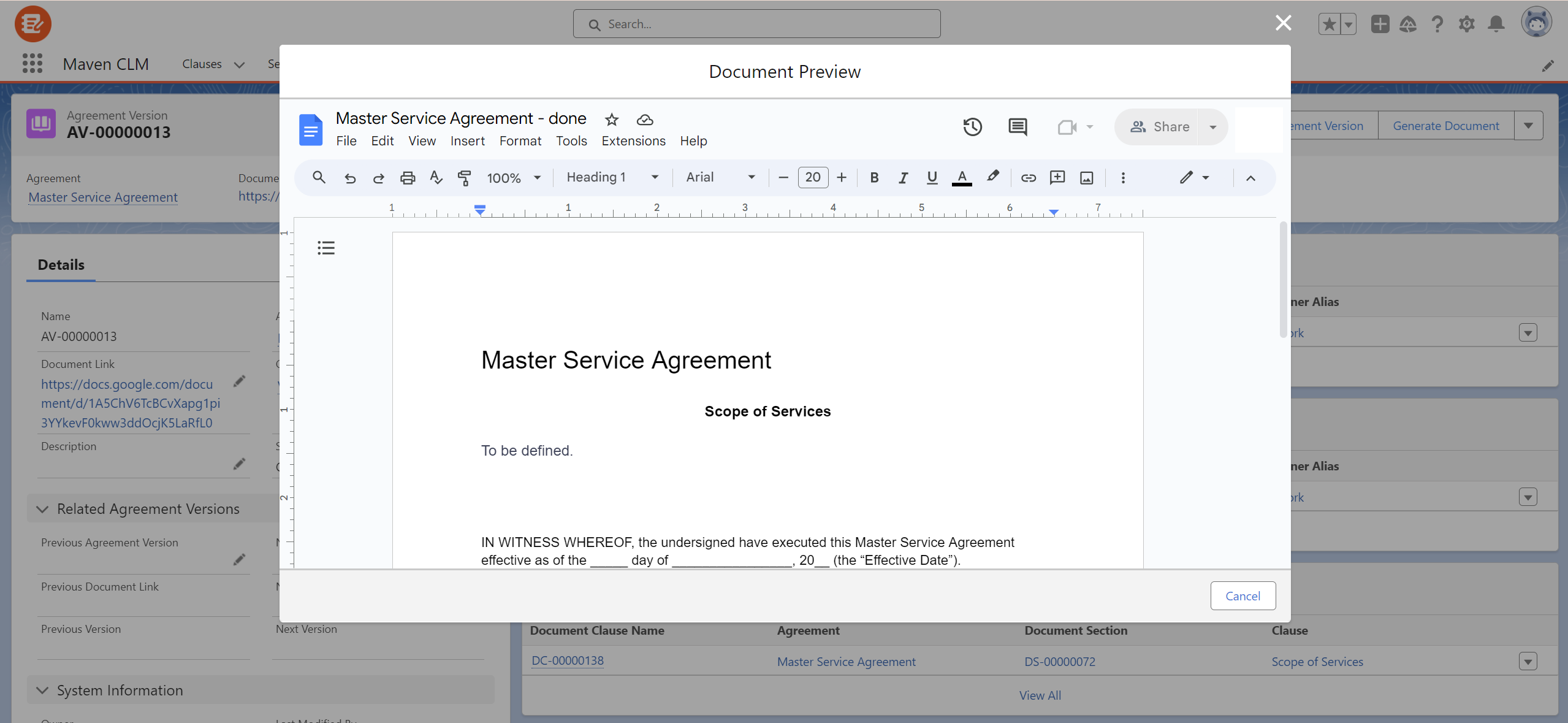Redo the last action in Docs
Image resolution: width=1568 pixels, height=723 pixels.
(379, 178)
